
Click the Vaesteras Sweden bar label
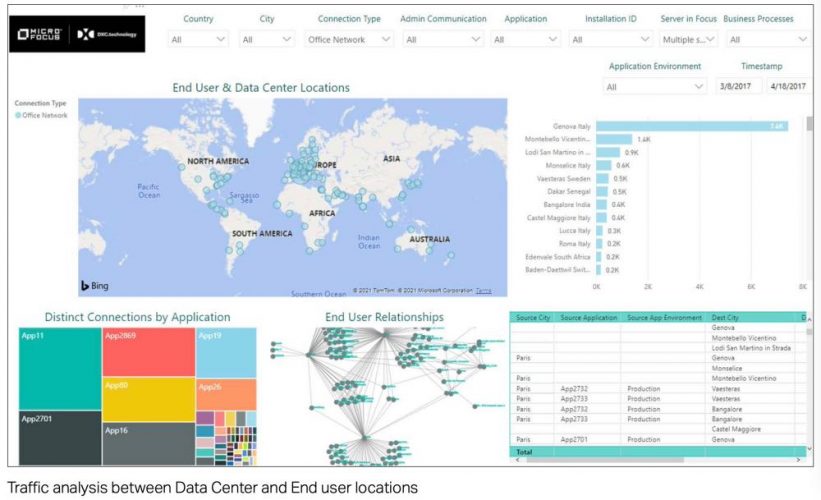[563, 179]
